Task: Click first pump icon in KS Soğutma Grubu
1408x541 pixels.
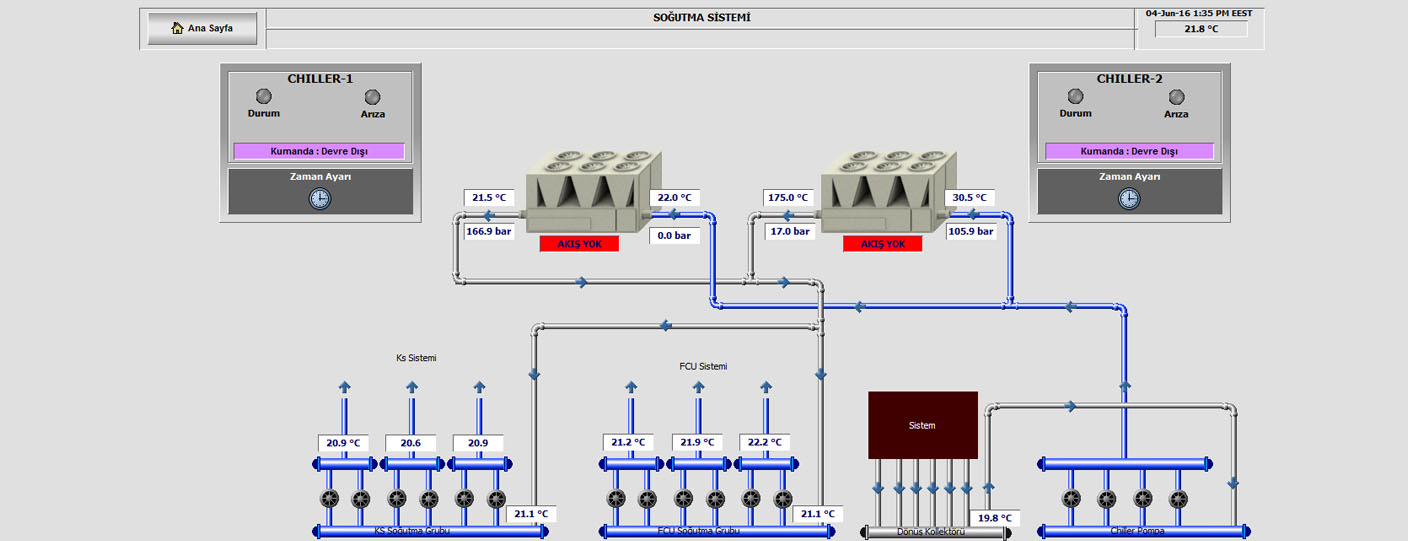Action: tap(330, 498)
